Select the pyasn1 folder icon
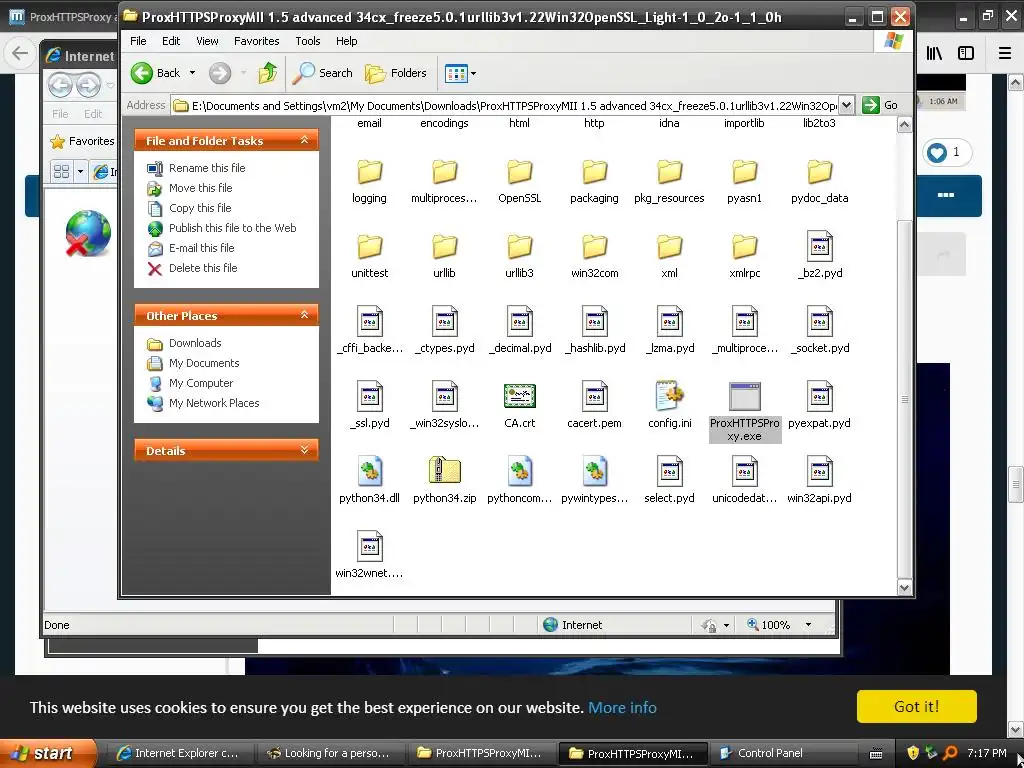 coord(744,172)
